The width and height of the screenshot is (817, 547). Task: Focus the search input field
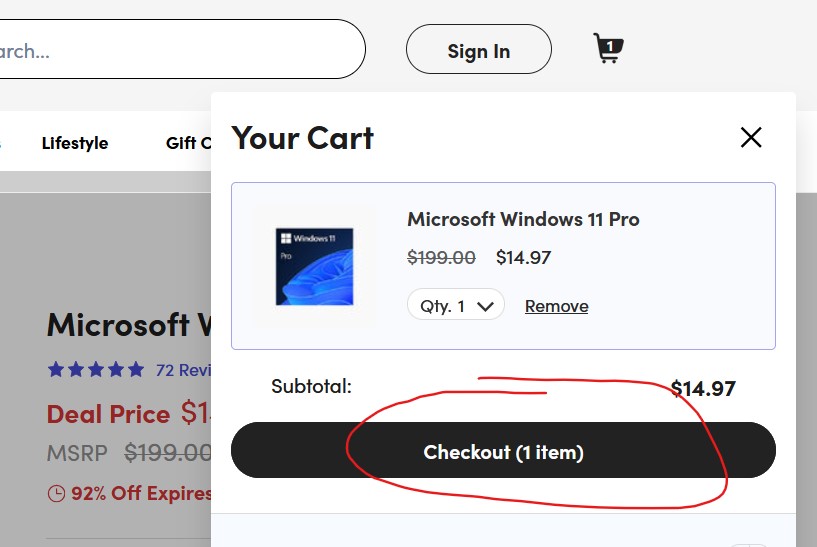pyautogui.click(x=180, y=49)
